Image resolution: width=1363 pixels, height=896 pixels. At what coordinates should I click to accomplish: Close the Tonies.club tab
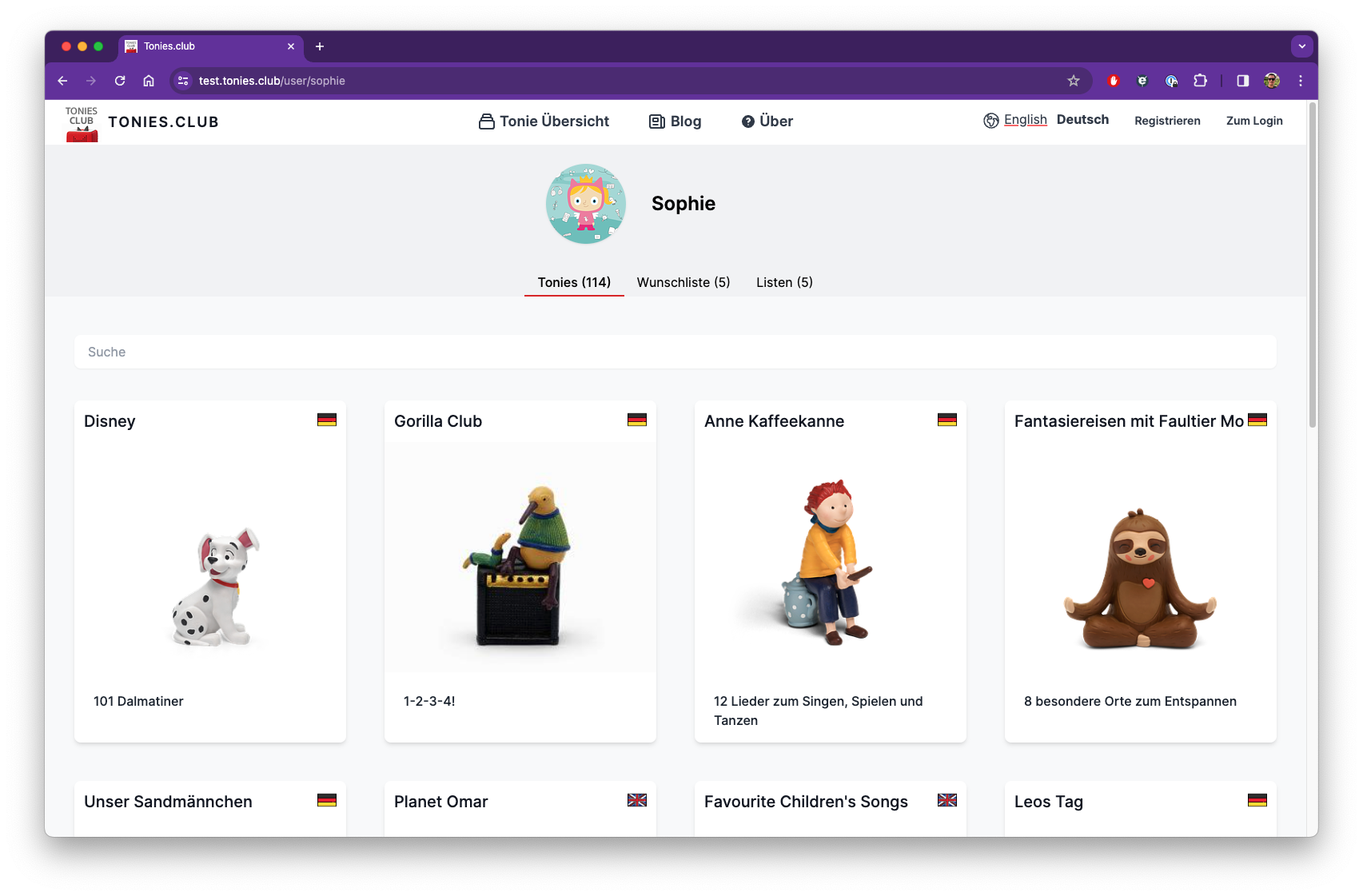point(291,46)
